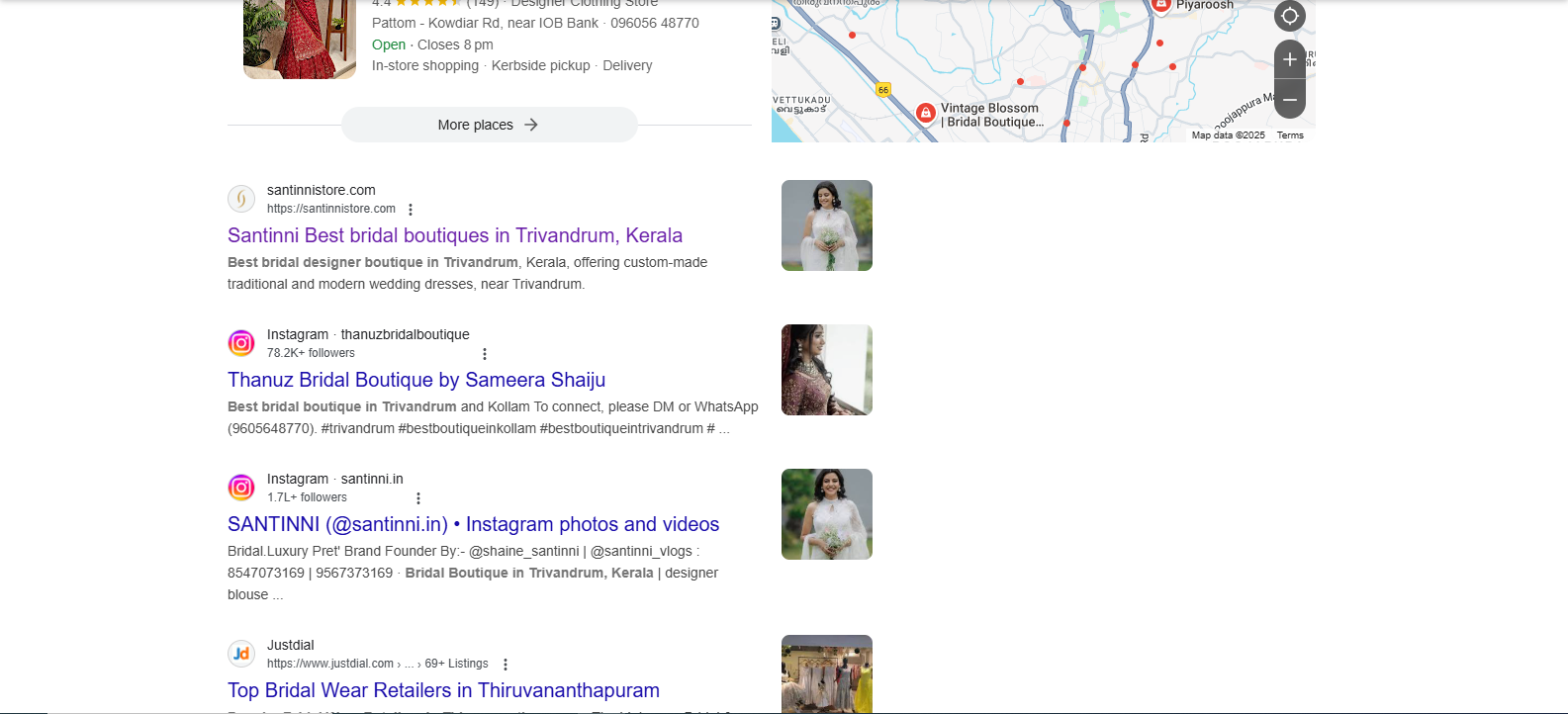Click the Map data ©2025 text
Viewport: 1568px width, 714px height.
click(1229, 135)
